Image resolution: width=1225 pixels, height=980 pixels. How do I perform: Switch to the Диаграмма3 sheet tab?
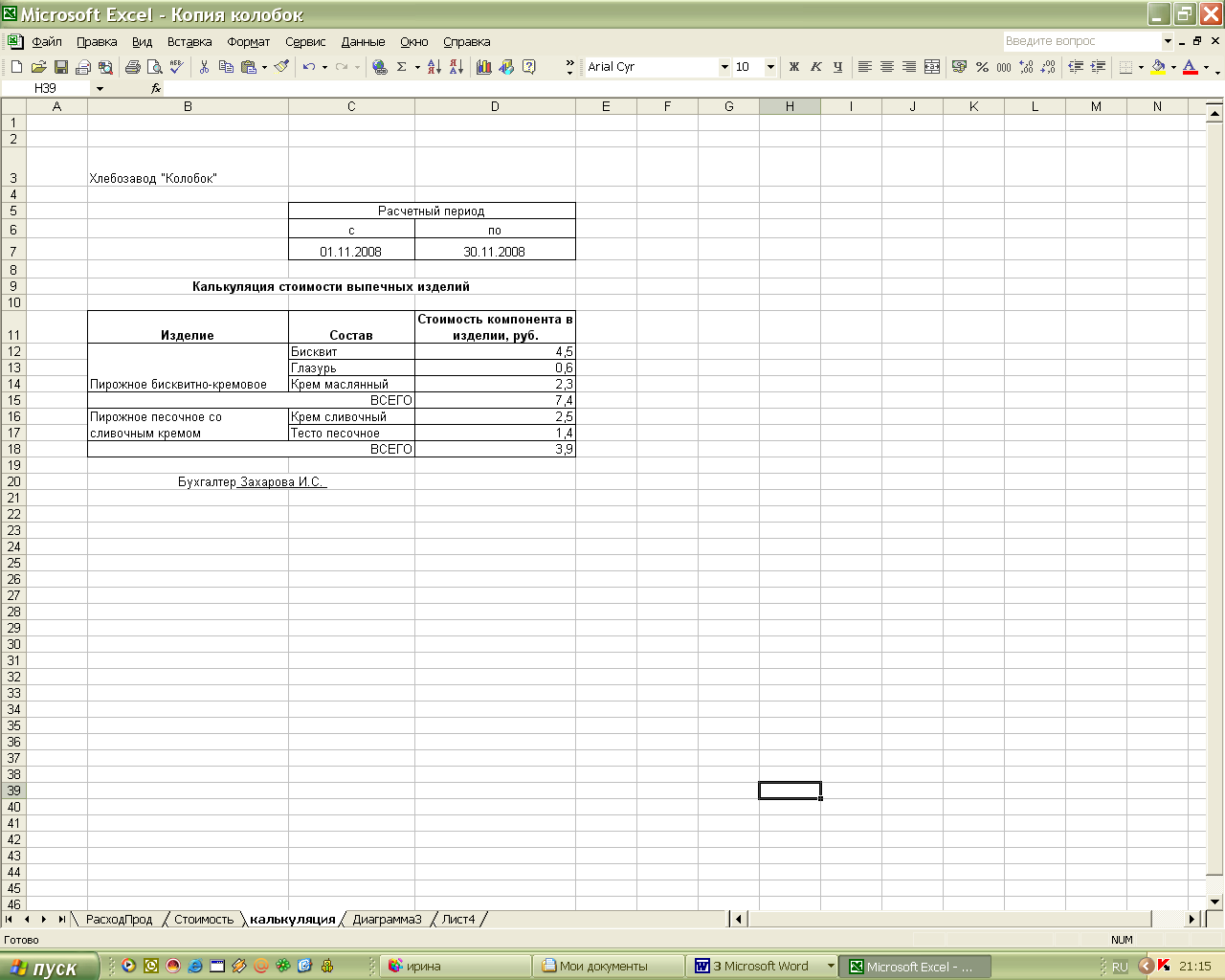(387, 920)
